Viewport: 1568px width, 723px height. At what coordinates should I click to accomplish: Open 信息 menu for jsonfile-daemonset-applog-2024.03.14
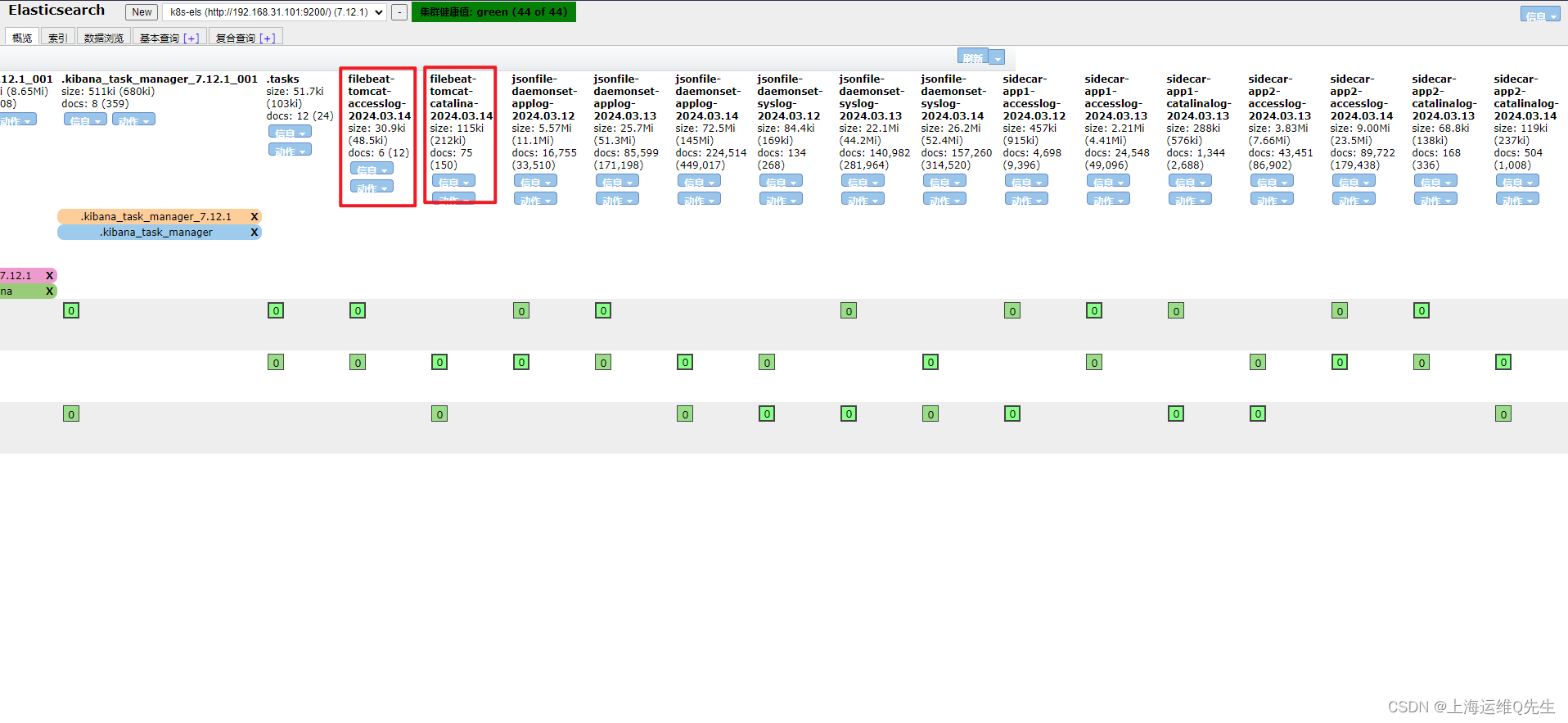tap(699, 181)
